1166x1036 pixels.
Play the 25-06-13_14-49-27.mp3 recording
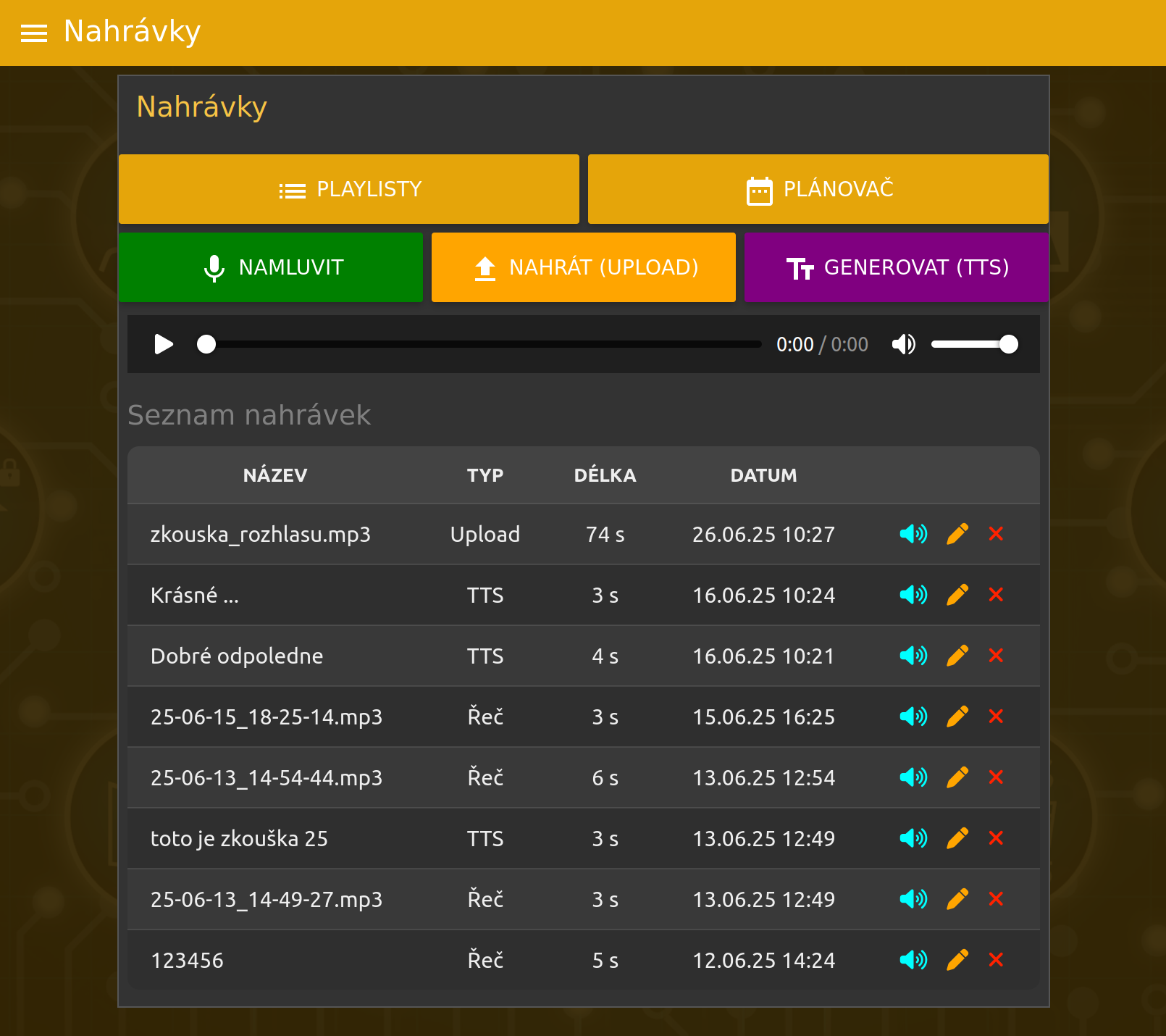click(913, 899)
